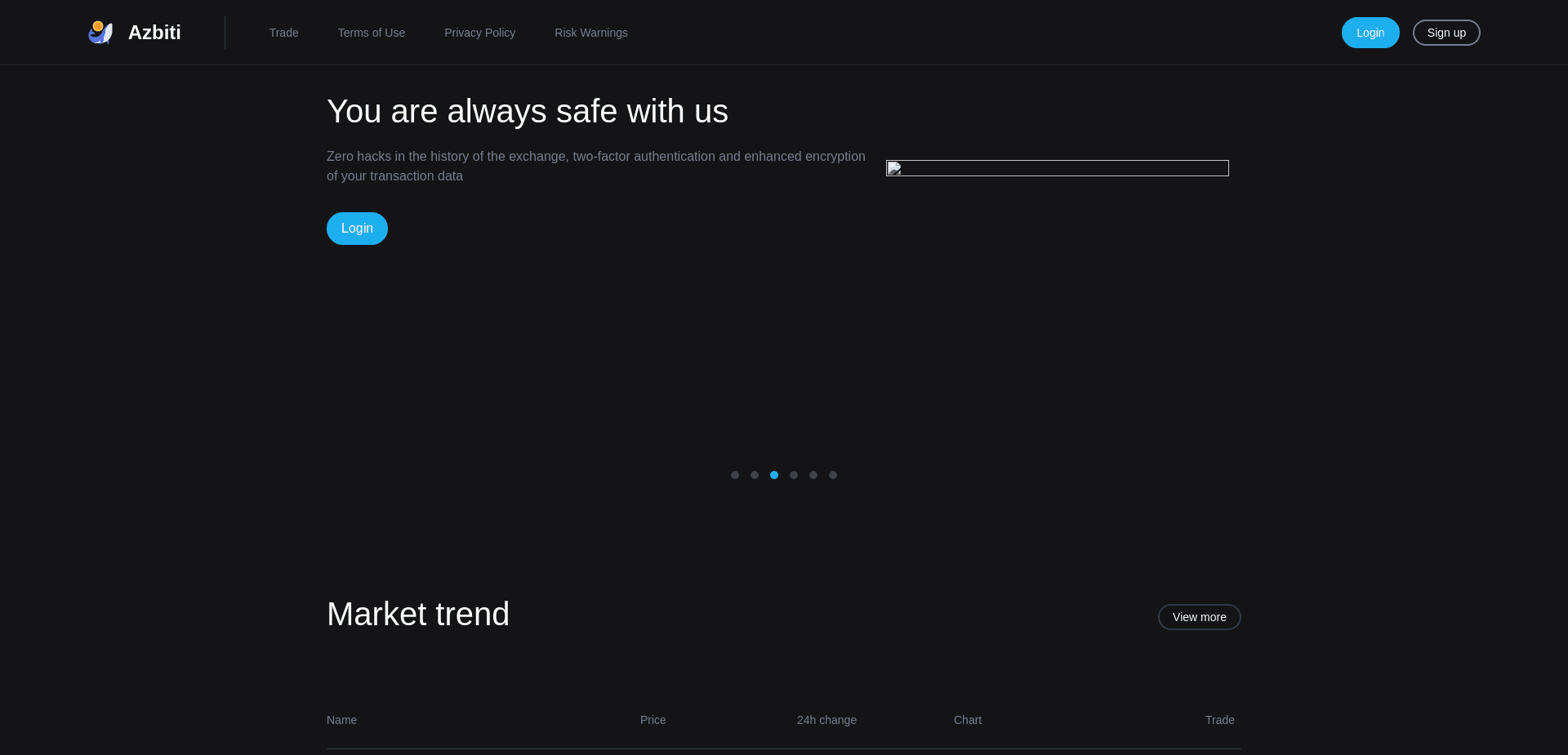Select the second carousel indicator dot

pos(754,474)
